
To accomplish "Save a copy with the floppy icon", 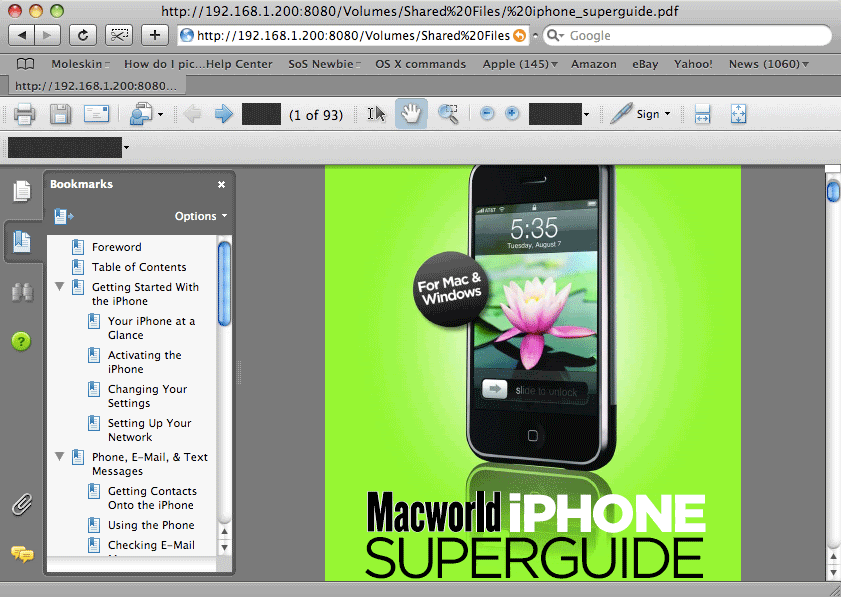I will click(x=61, y=114).
